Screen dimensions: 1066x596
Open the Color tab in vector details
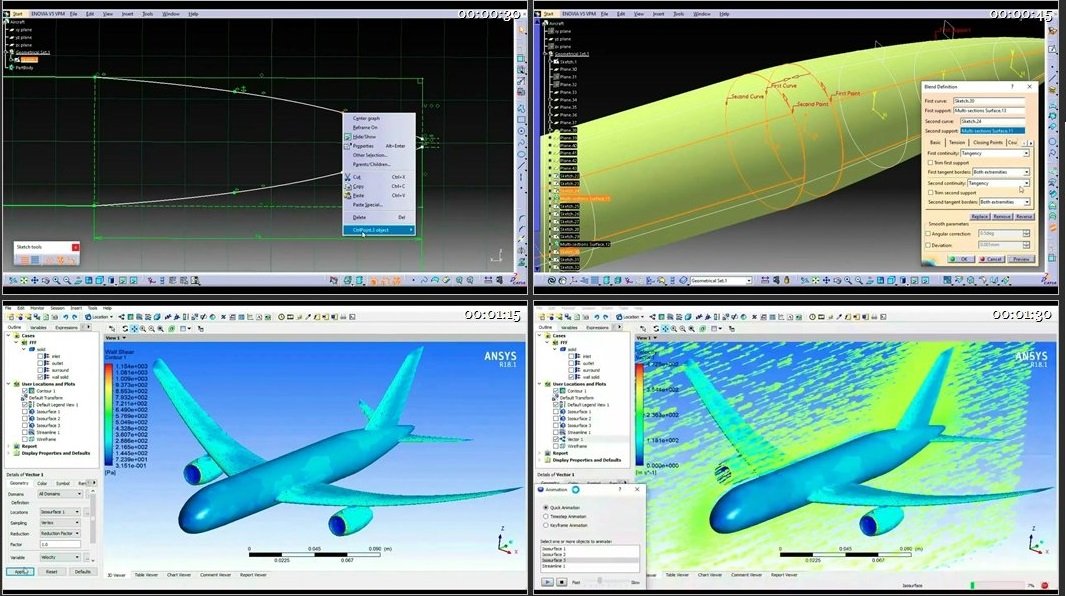[42, 483]
